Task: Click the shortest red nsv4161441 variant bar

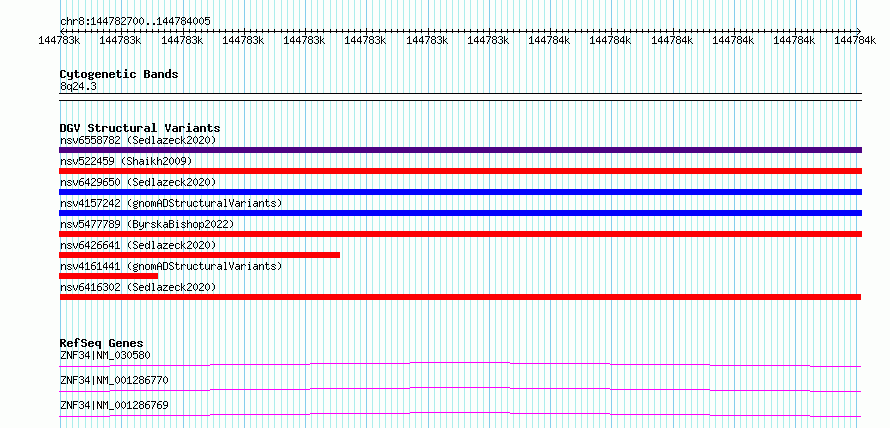Action: click(108, 276)
